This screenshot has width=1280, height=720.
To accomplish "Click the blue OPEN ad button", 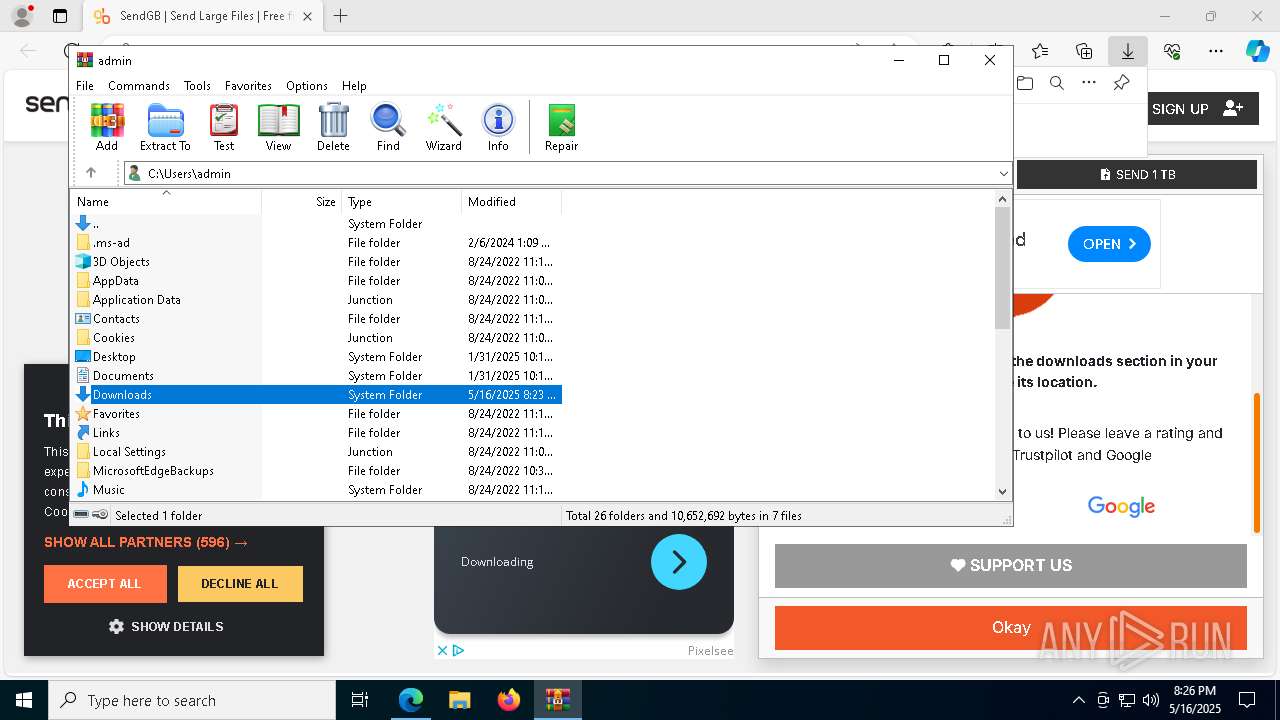I will point(1109,244).
